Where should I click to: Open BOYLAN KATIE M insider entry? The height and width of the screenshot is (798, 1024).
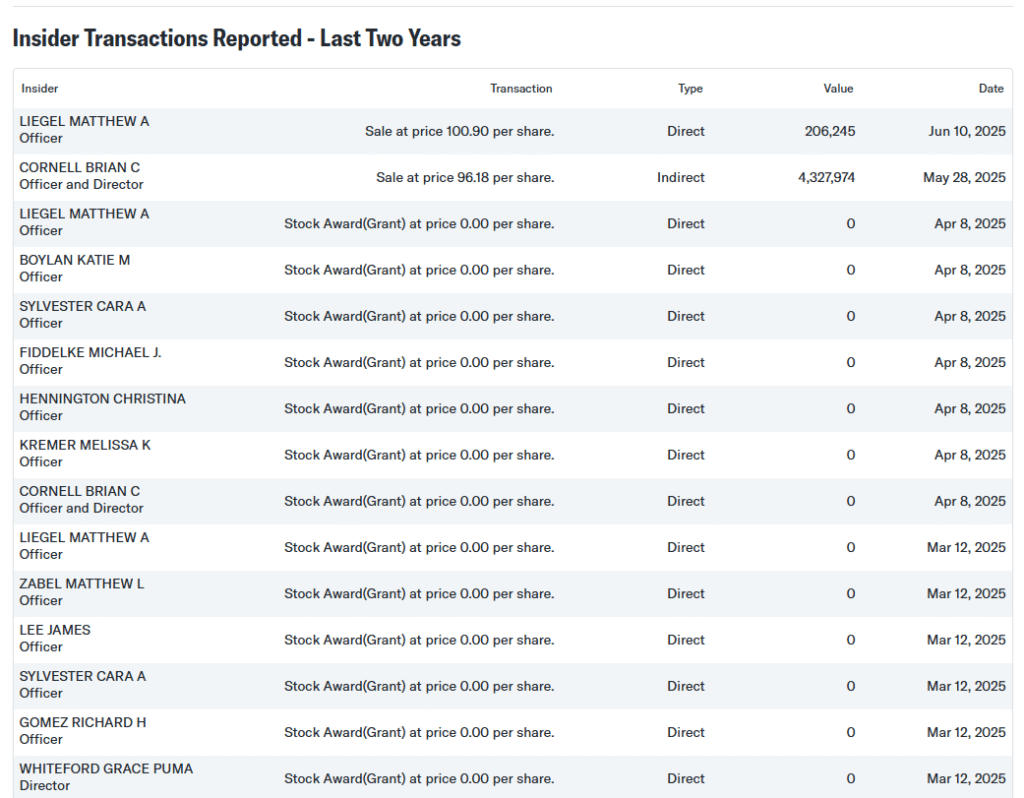click(x=75, y=260)
